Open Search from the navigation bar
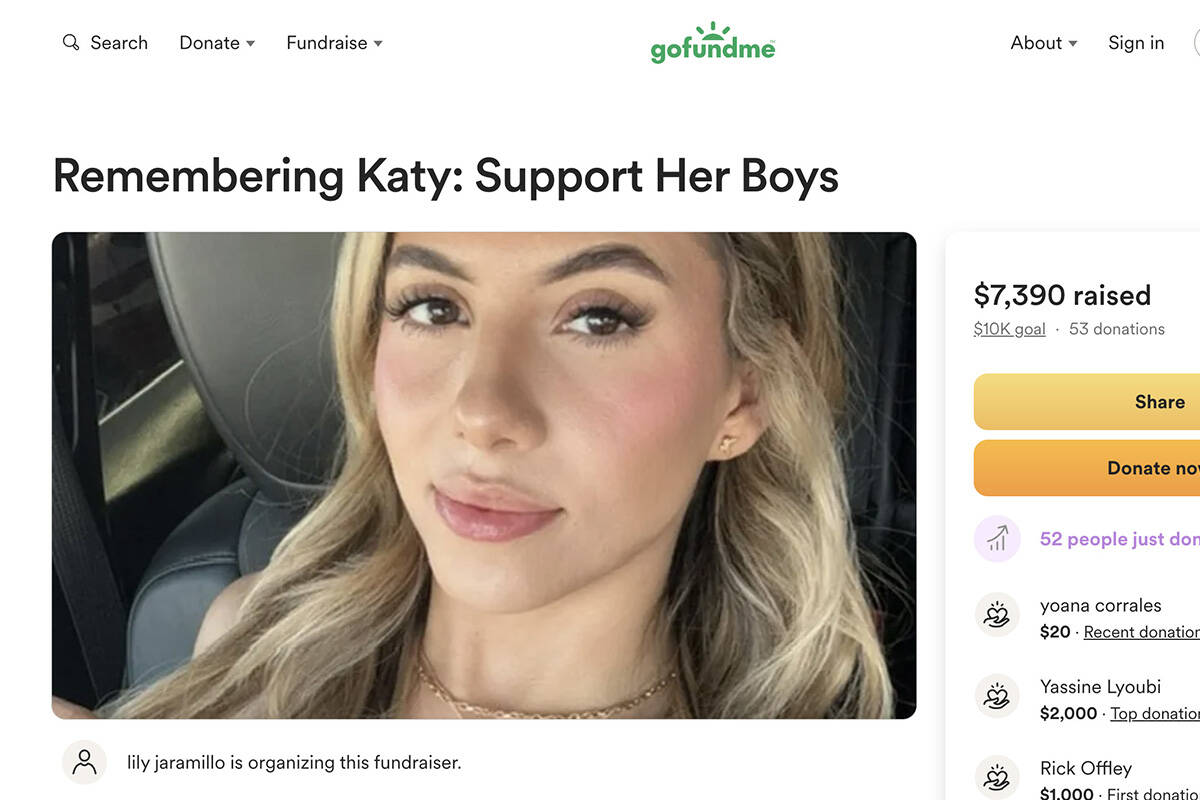Screen dimensions: 1200x800 click(118, 43)
